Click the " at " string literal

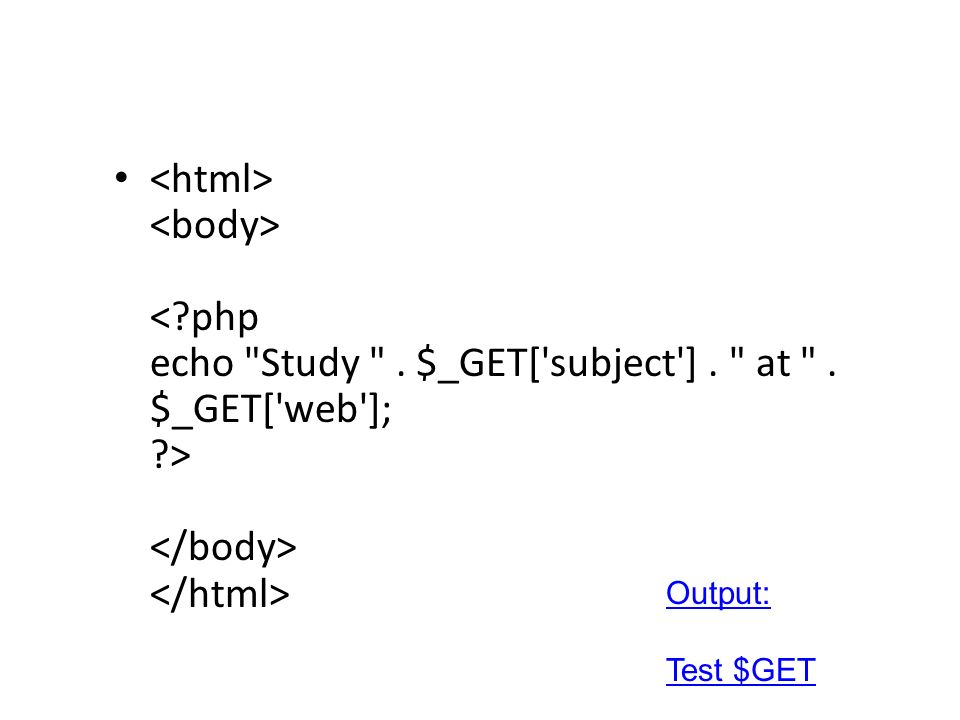773,362
